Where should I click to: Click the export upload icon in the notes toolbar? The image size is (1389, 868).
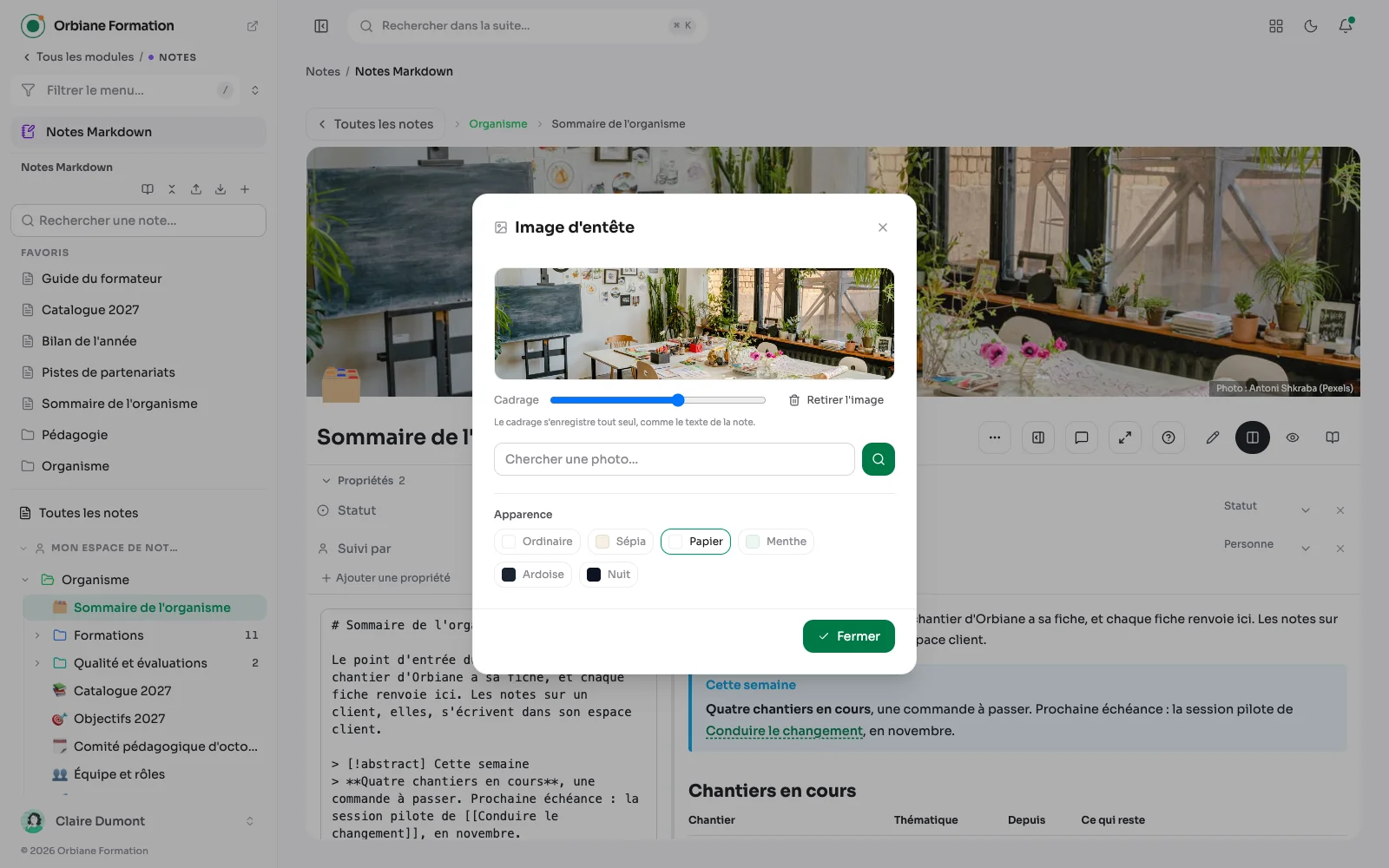[x=196, y=189]
